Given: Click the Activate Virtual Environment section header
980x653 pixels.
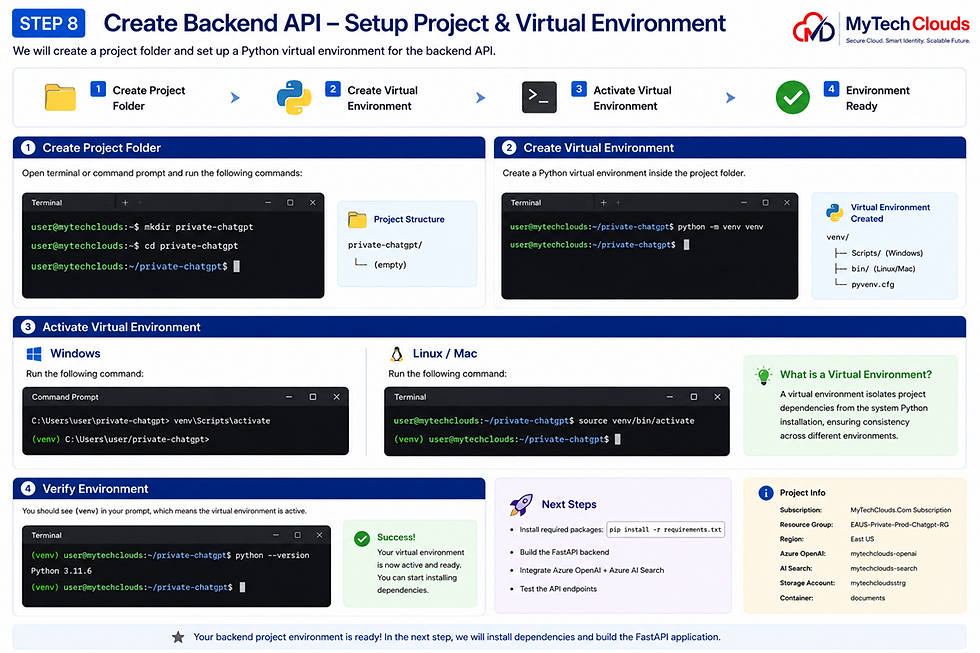Looking at the screenshot, I should (489, 327).
